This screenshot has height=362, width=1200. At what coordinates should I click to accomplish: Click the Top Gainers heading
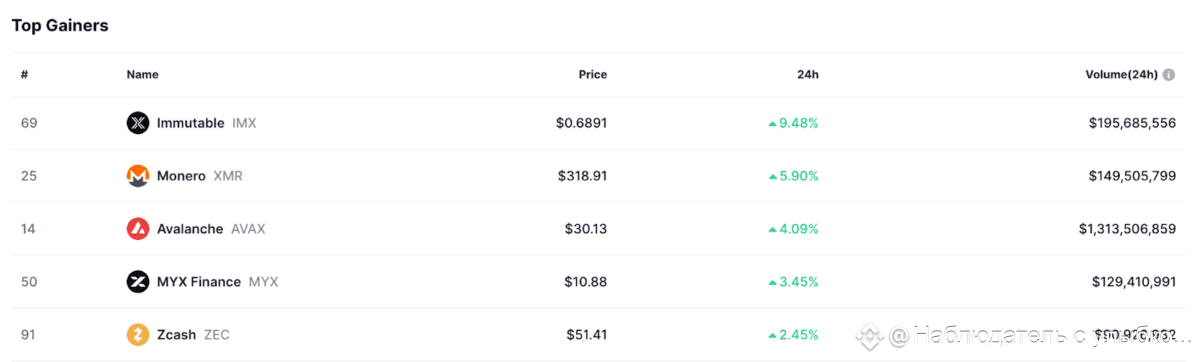pyautogui.click(x=60, y=25)
